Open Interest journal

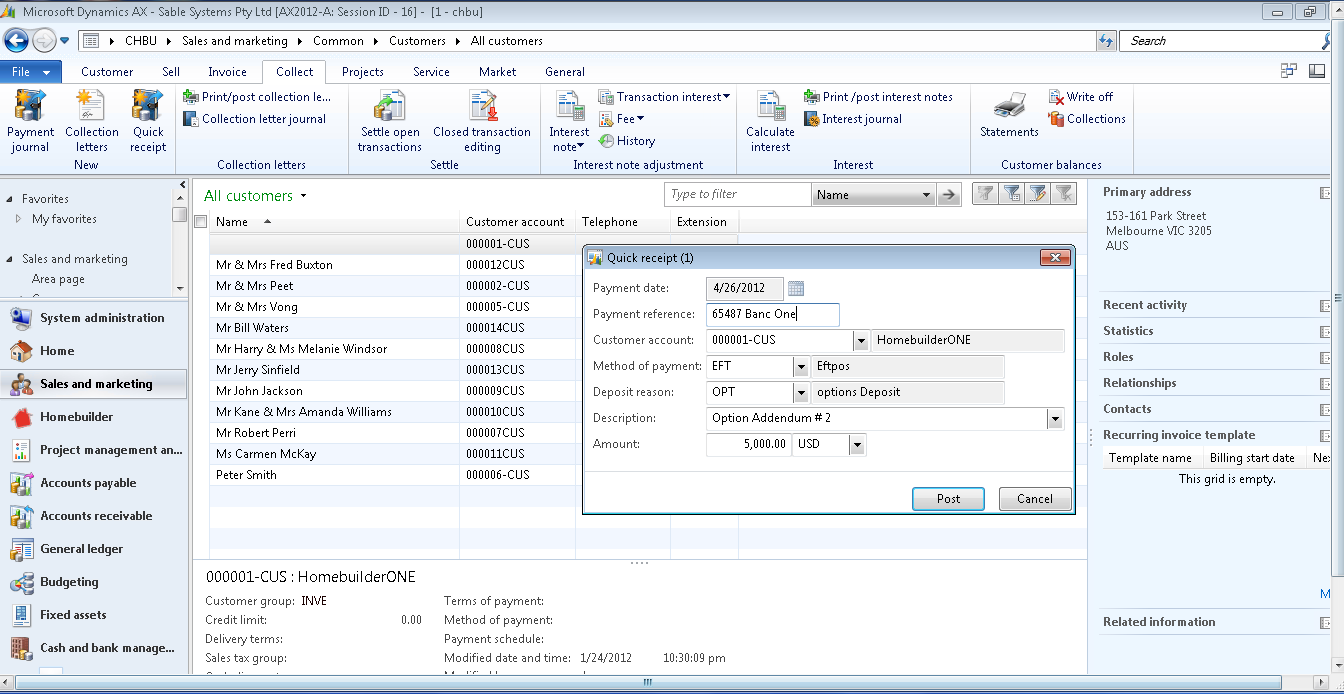pos(853,119)
